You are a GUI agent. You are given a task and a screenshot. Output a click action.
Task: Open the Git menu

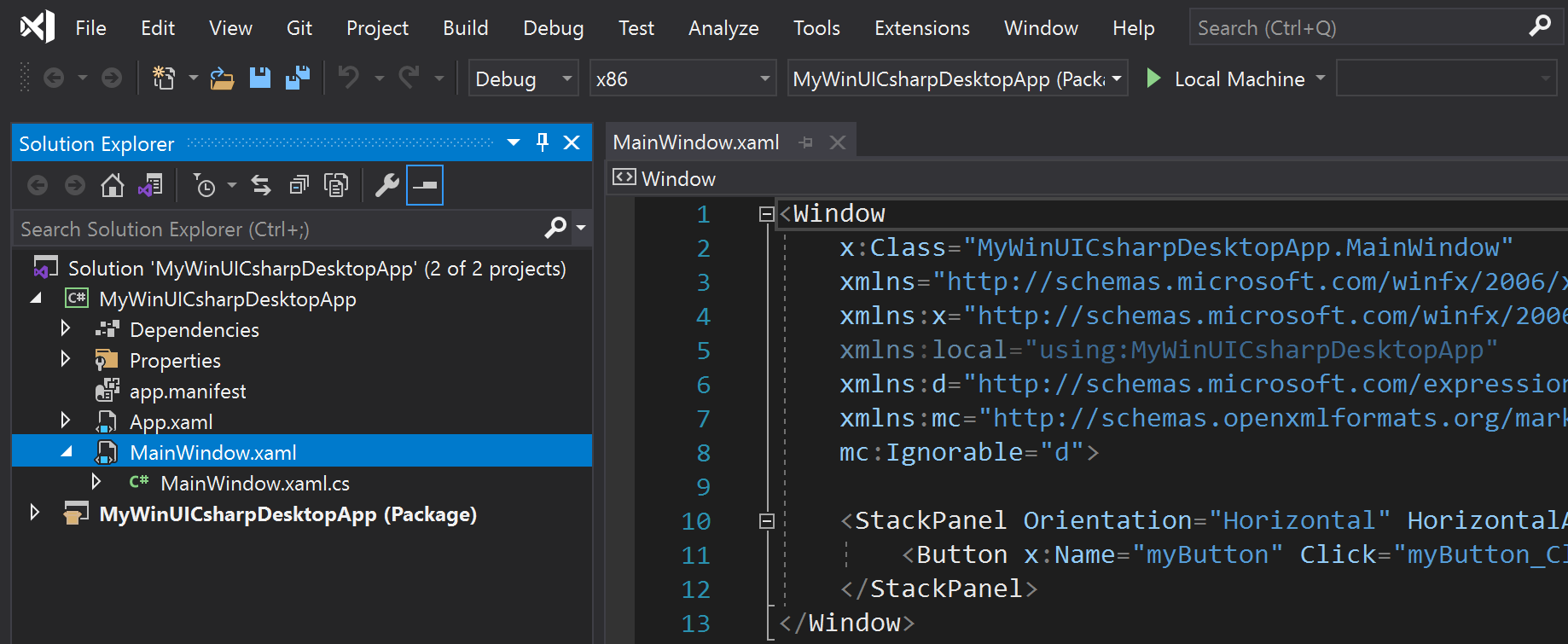299,28
